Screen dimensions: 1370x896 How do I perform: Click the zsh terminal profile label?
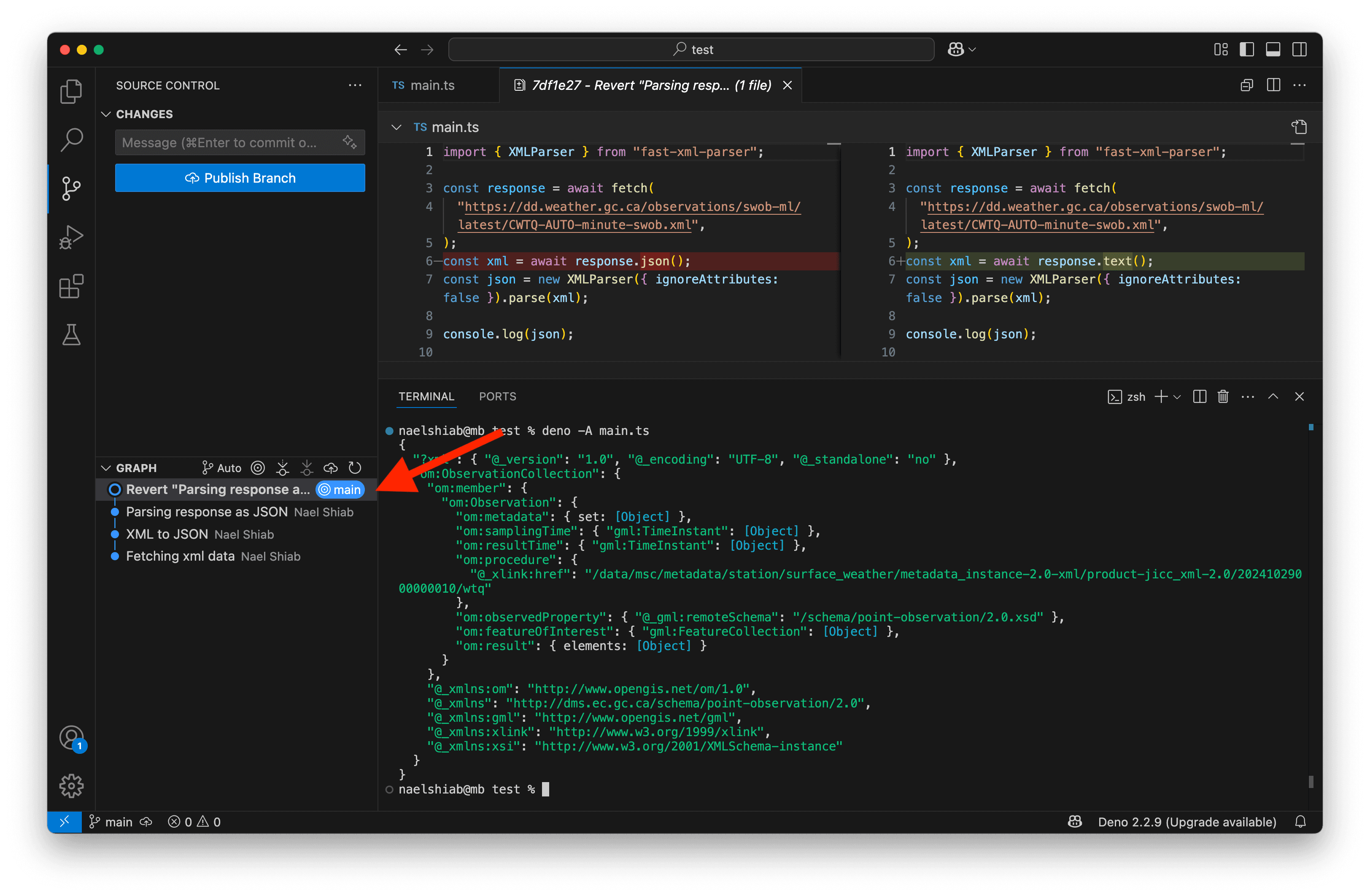click(x=1127, y=396)
